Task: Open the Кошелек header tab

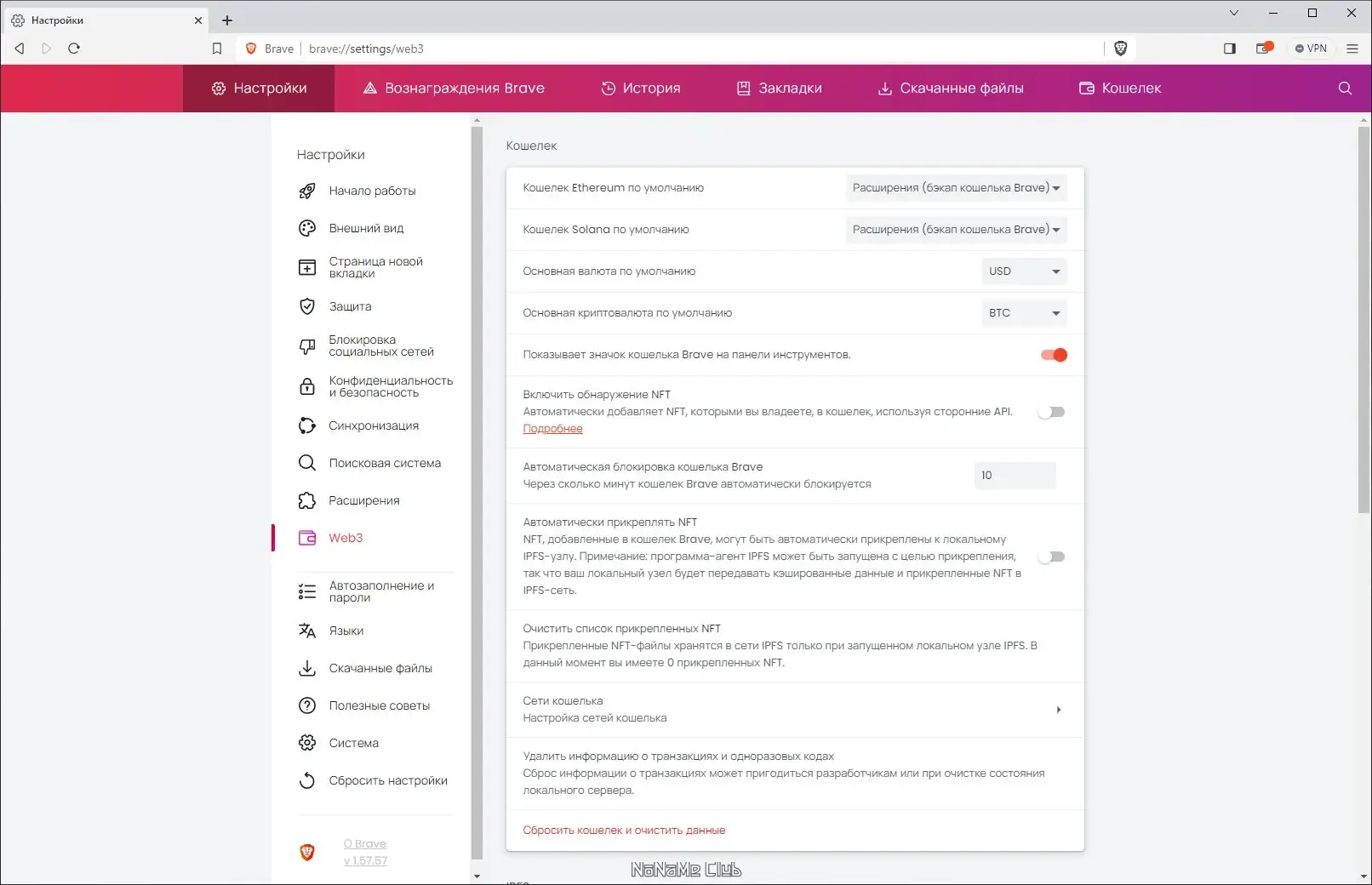Action: pyautogui.click(x=1120, y=88)
